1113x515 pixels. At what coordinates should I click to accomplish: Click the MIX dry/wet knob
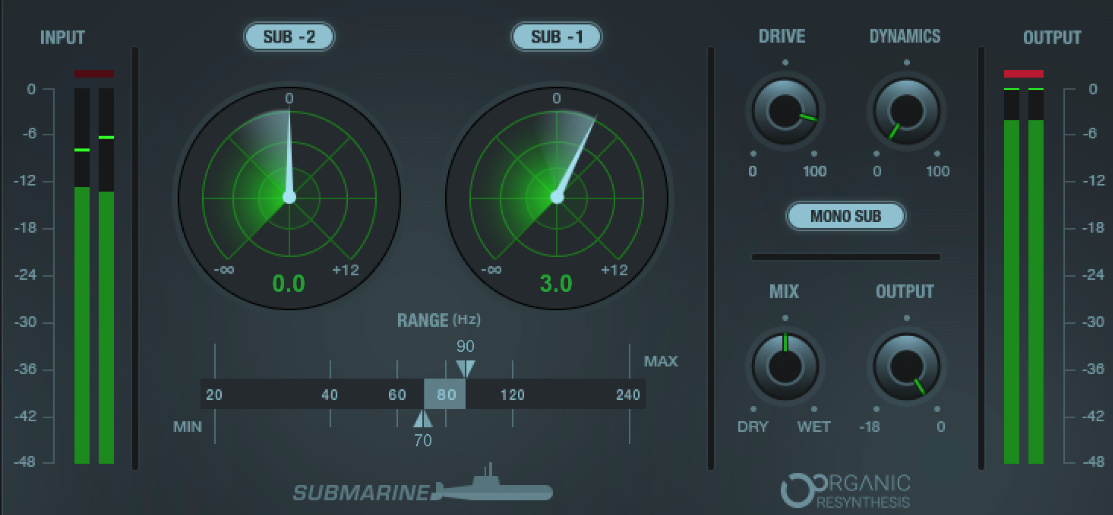(783, 365)
